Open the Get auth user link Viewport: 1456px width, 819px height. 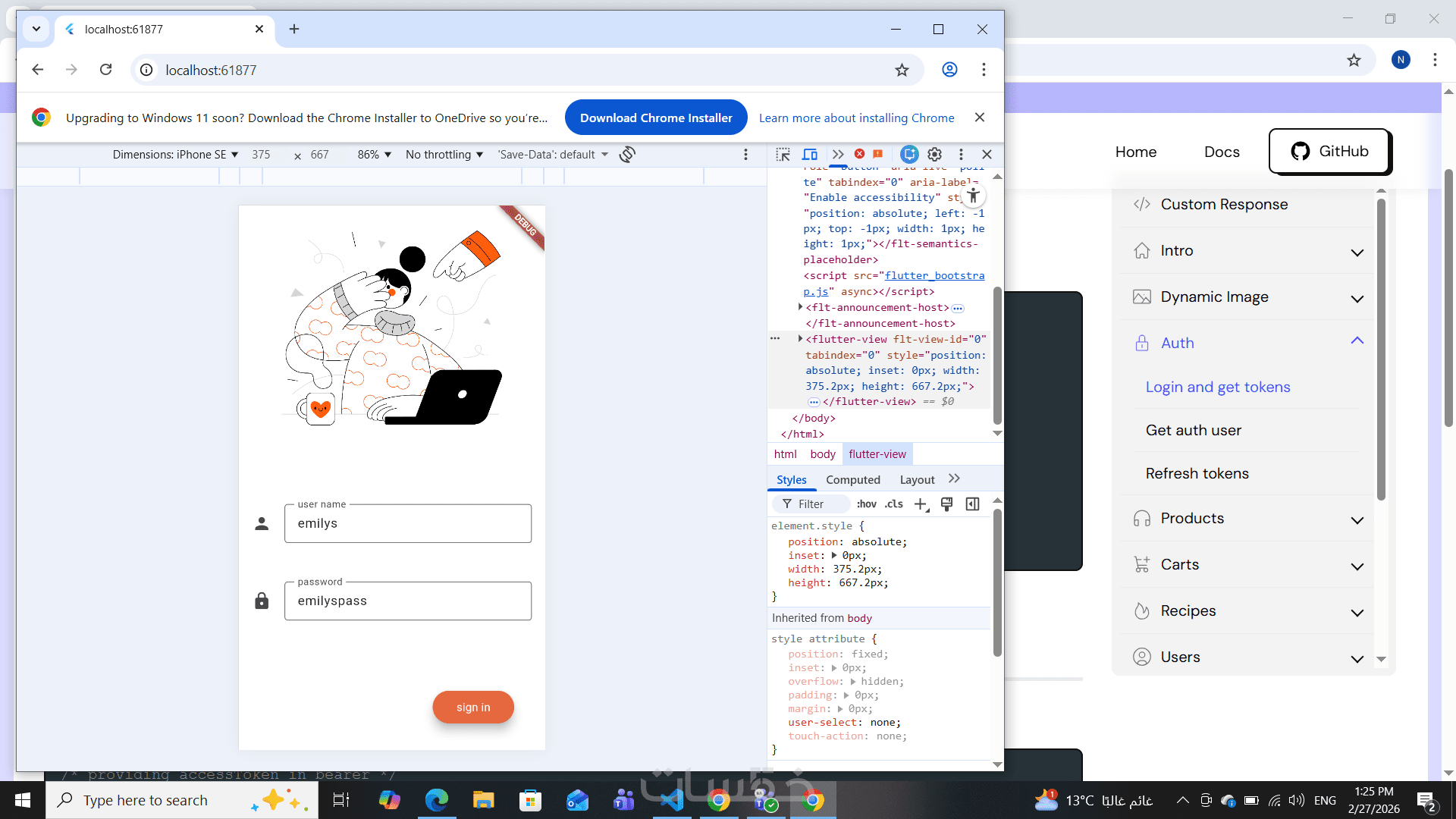pos(1194,431)
